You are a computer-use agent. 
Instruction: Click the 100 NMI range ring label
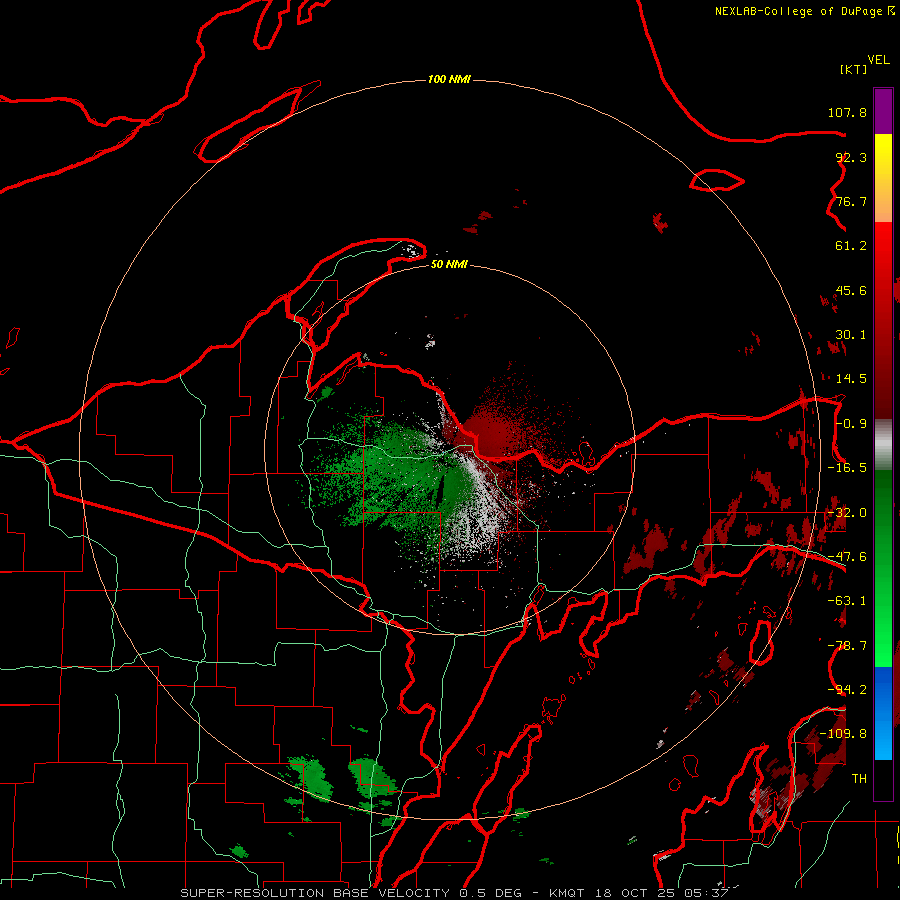[449, 79]
